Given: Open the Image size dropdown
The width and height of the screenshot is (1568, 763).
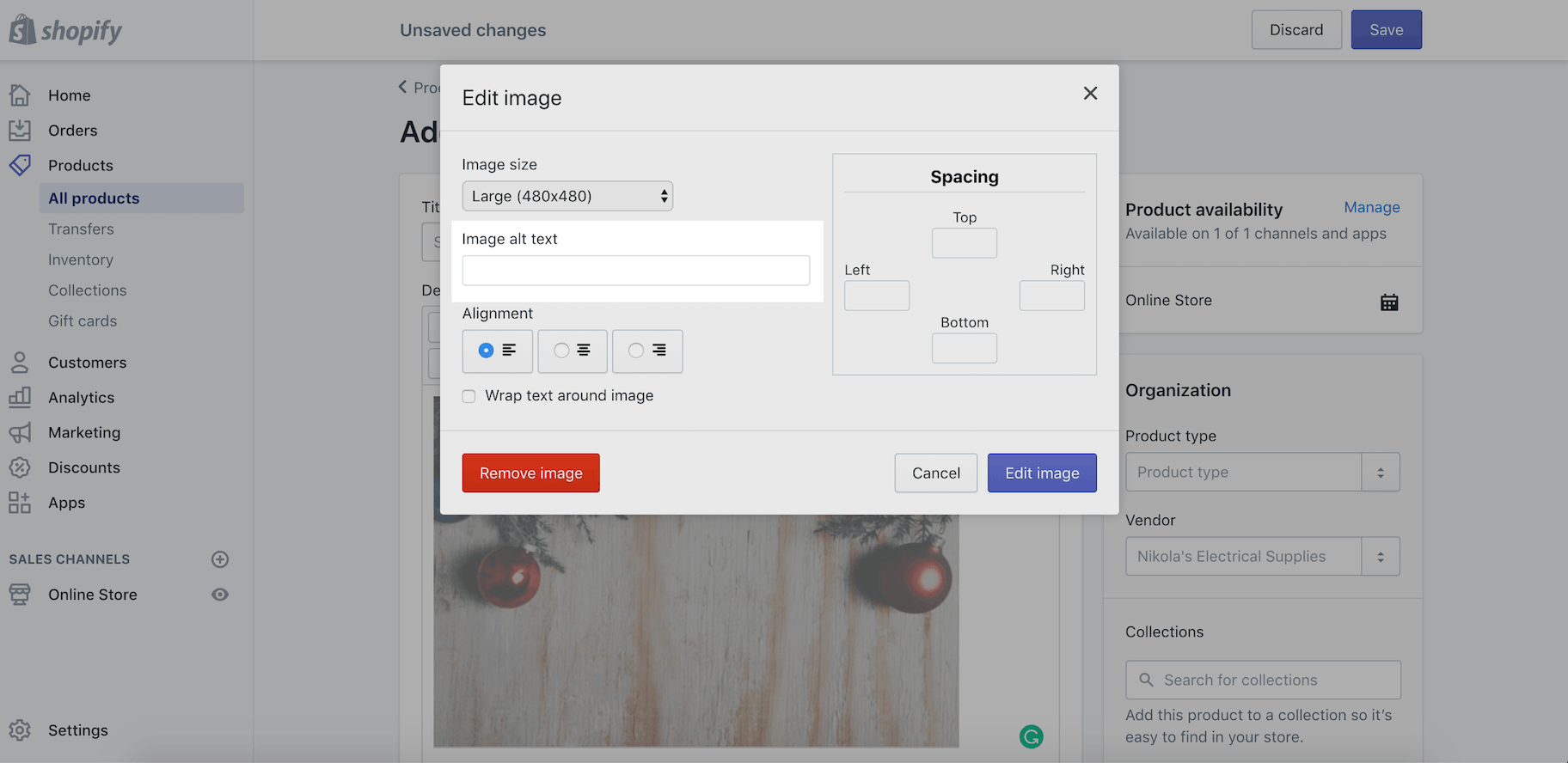Looking at the screenshot, I should tap(567, 196).
